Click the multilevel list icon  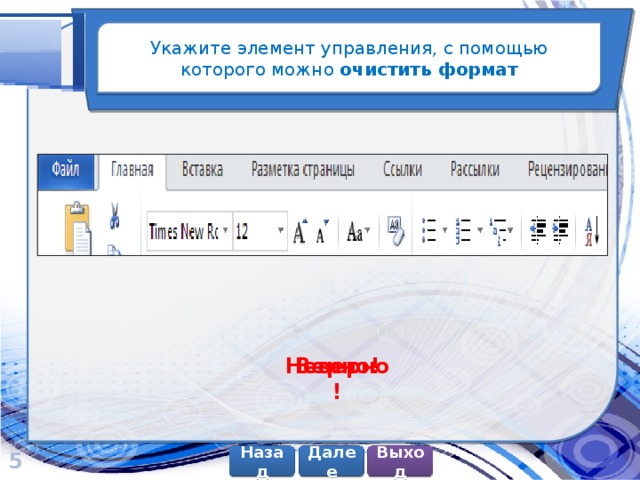(x=498, y=231)
